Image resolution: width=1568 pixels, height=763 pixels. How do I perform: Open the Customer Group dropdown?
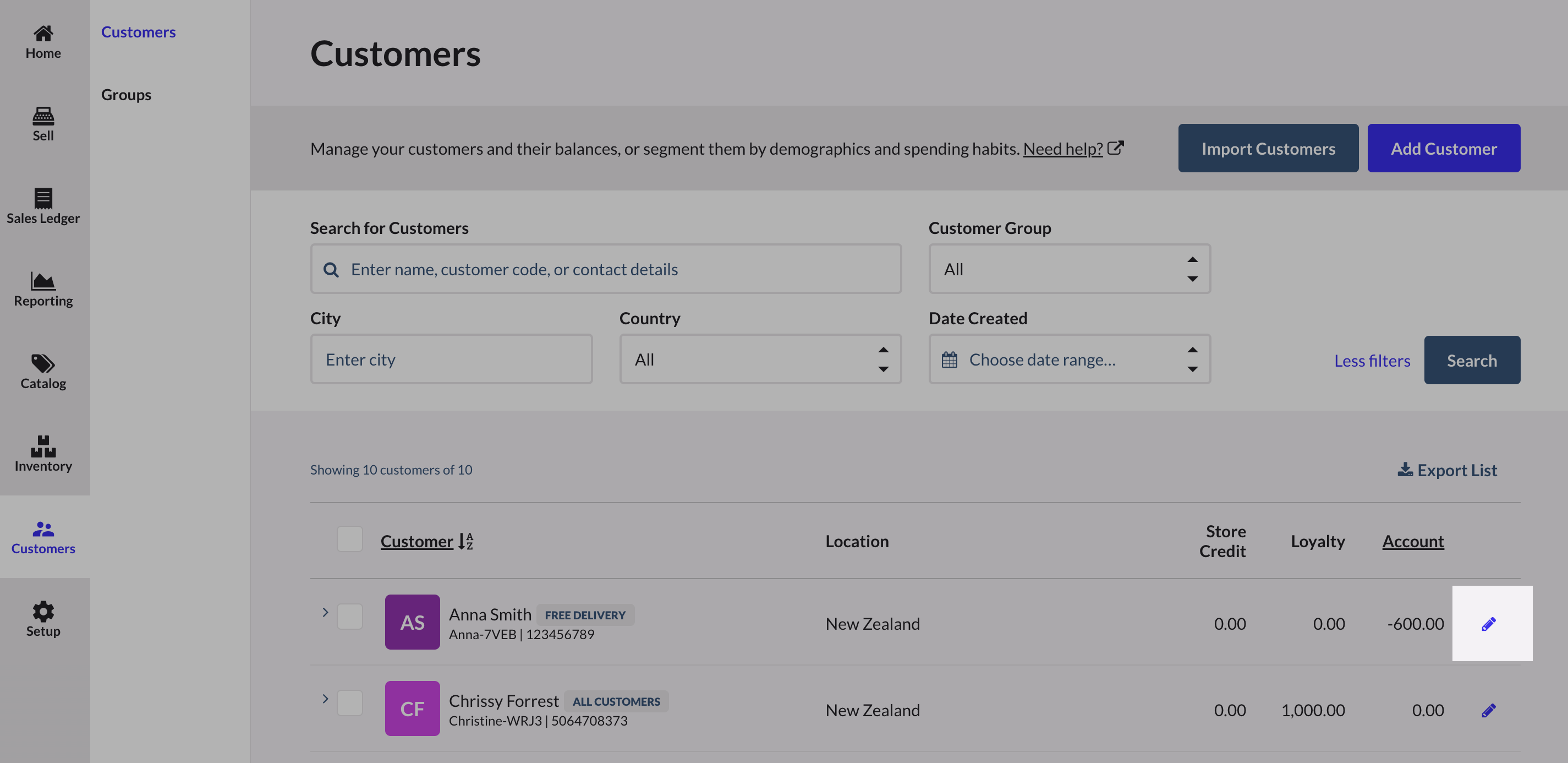(x=1069, y=269)
